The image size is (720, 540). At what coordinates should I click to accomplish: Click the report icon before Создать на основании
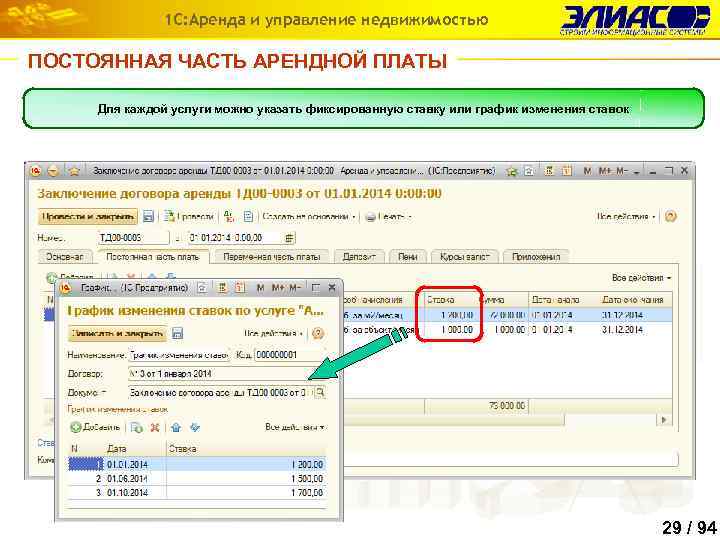coord(248,216)
